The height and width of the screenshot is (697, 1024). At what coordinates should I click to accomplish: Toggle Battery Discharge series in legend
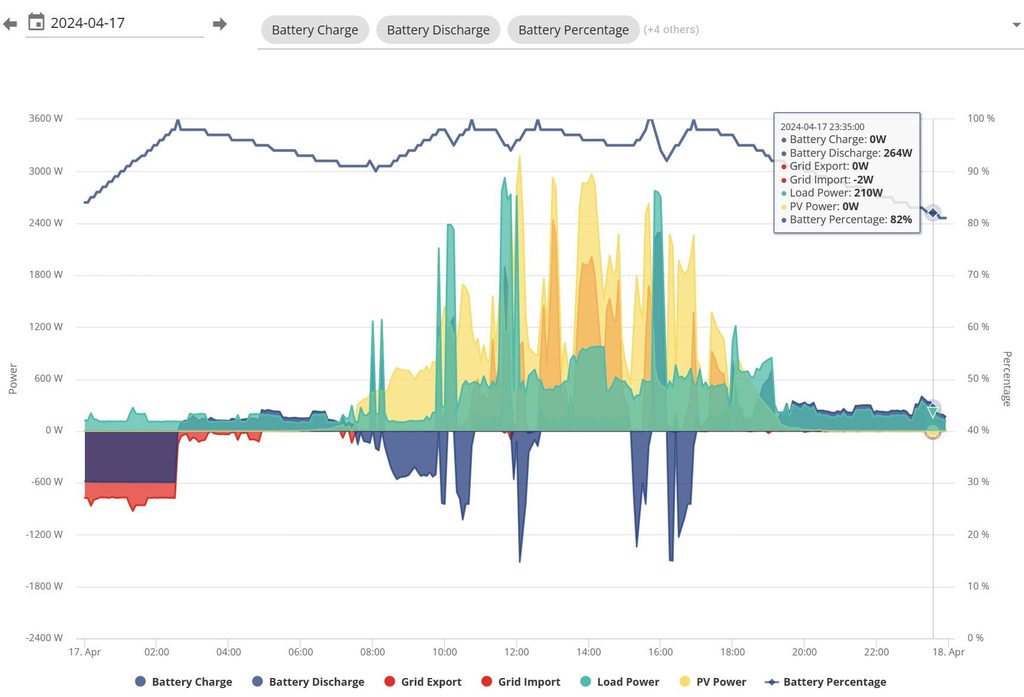point(307,682)
